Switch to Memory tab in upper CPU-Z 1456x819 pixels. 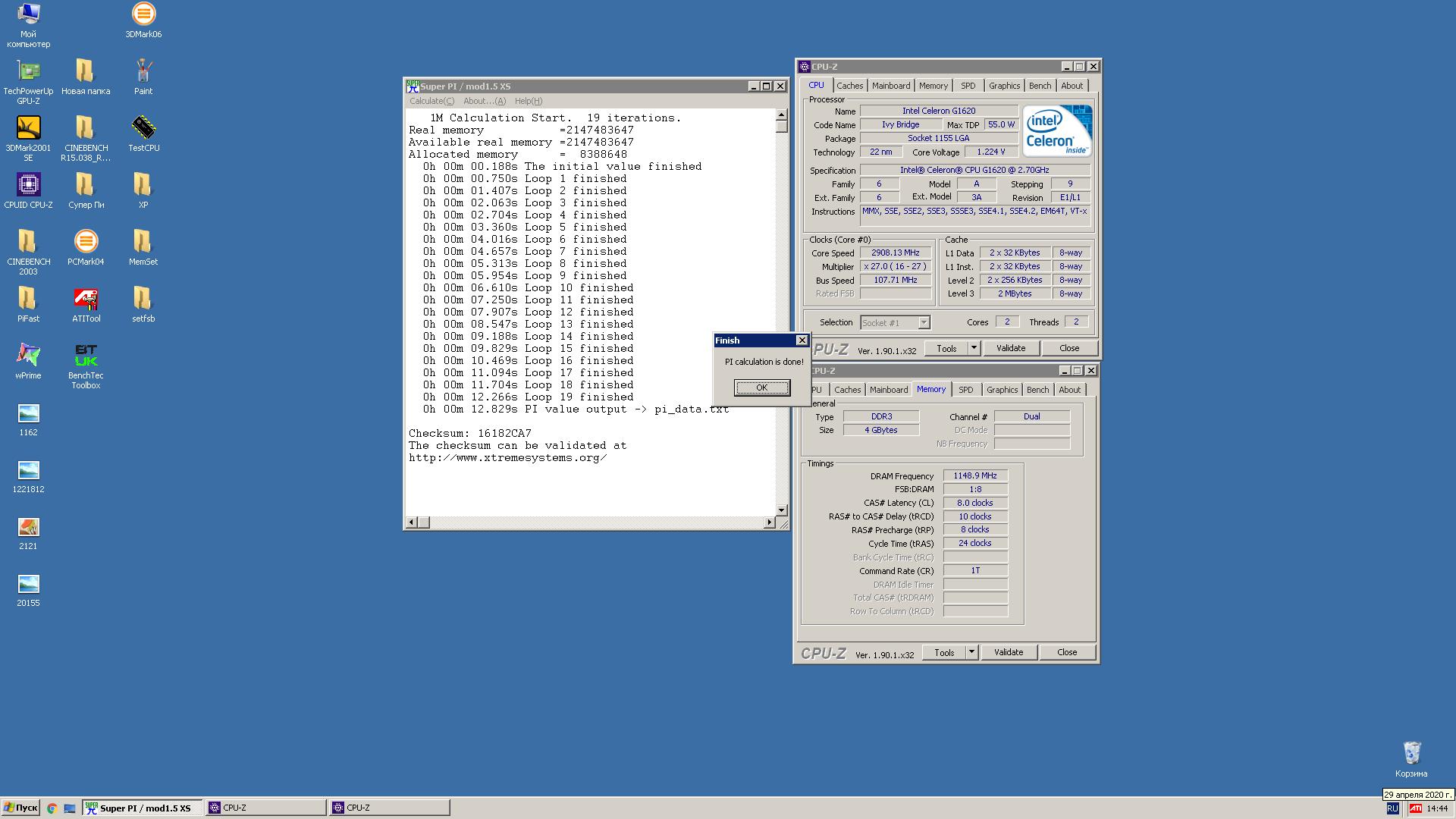(x=933, y=86)
